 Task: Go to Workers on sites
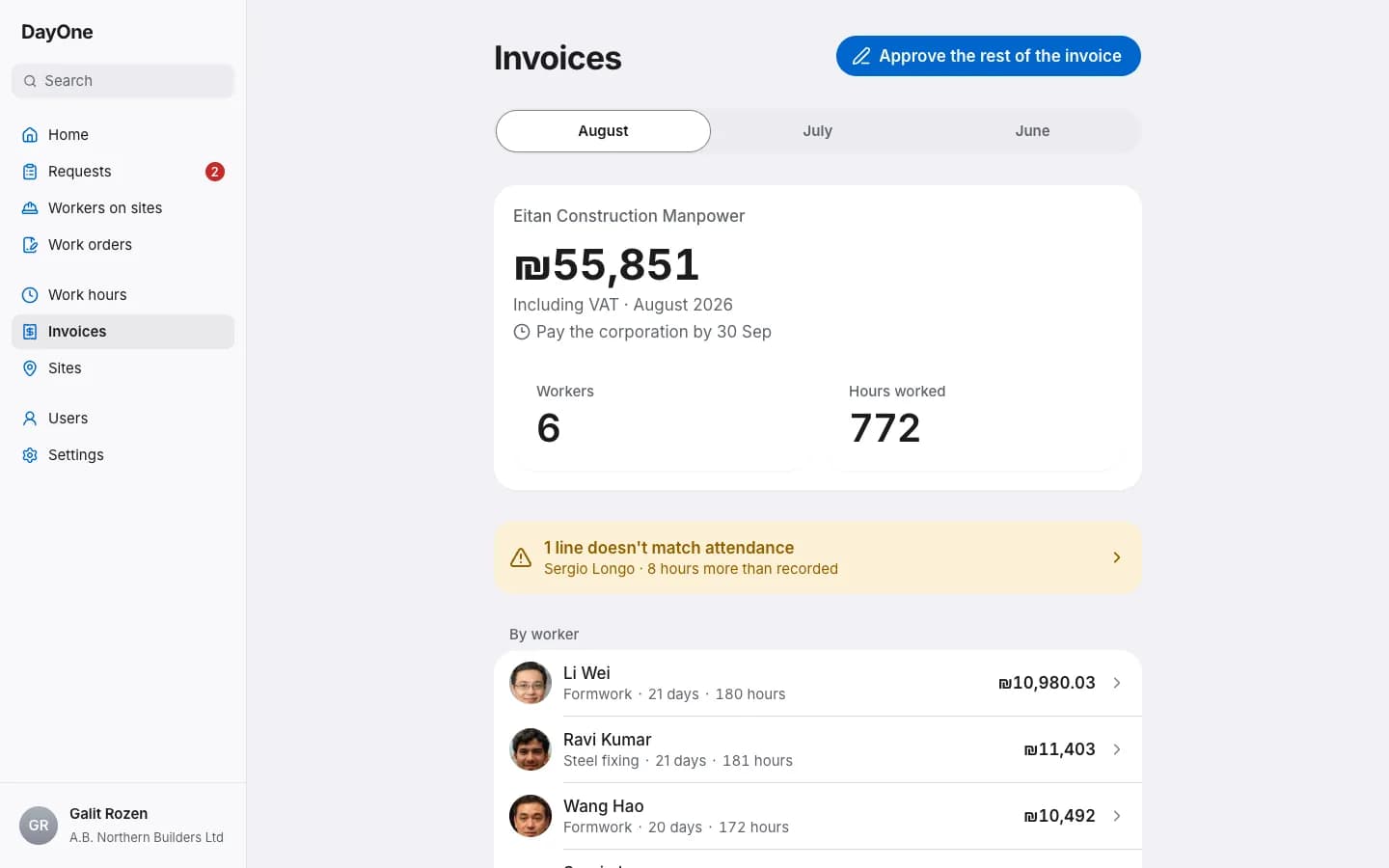pyautogui.click(x=123, y=208)
